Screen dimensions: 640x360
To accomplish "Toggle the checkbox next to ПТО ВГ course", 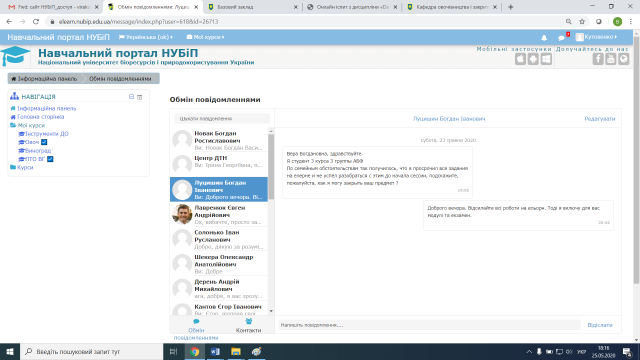I will click(50, 159).
